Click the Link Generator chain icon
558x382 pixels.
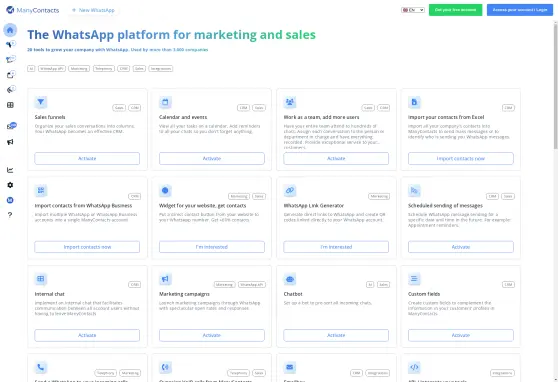pyautogui.click(x=290, y=190)
